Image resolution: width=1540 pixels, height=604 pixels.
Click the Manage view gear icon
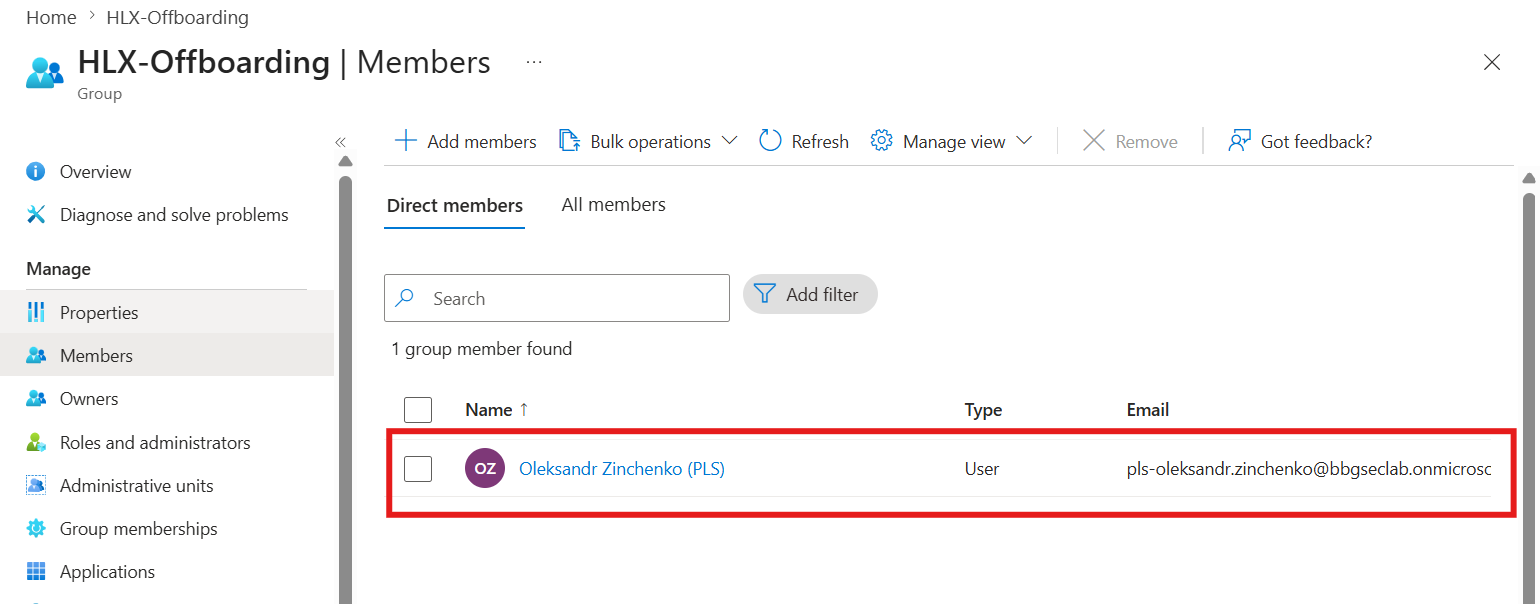pos(881,141)
